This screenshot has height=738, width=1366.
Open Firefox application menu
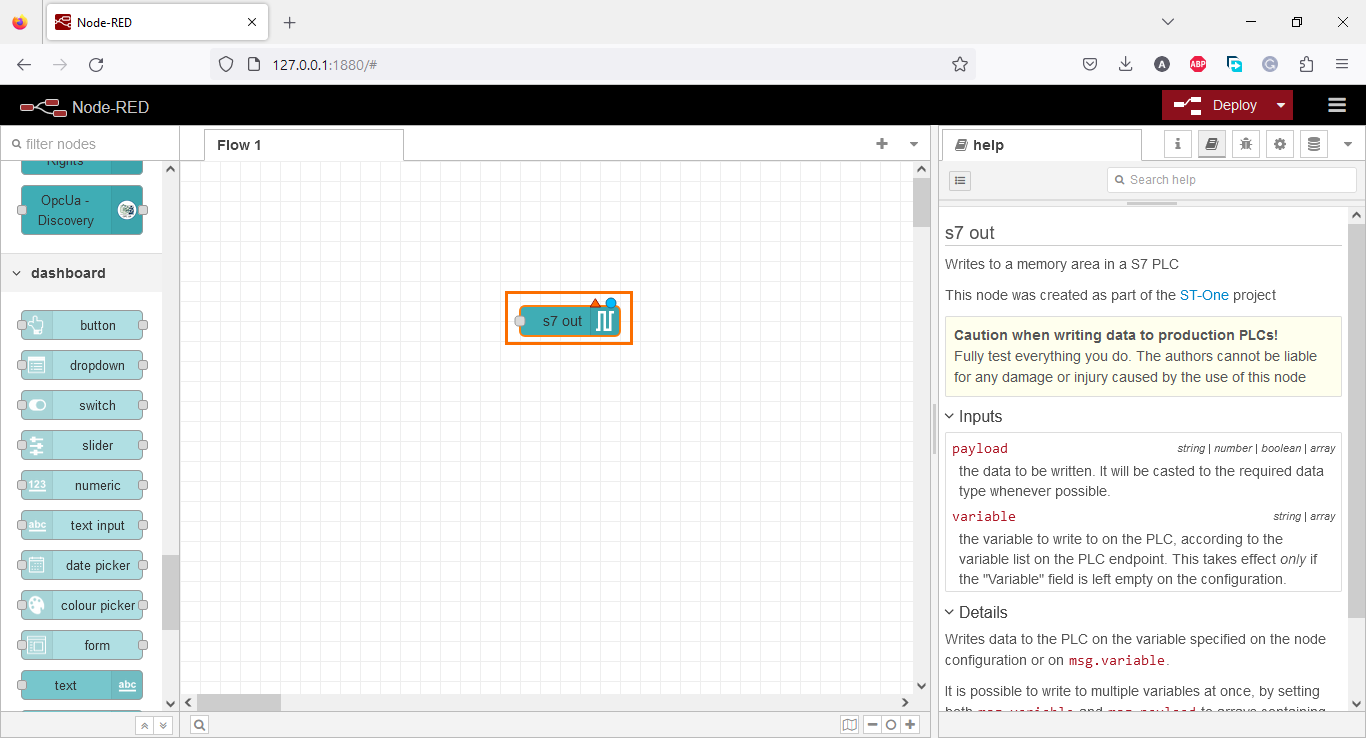tap(1342, 64)
